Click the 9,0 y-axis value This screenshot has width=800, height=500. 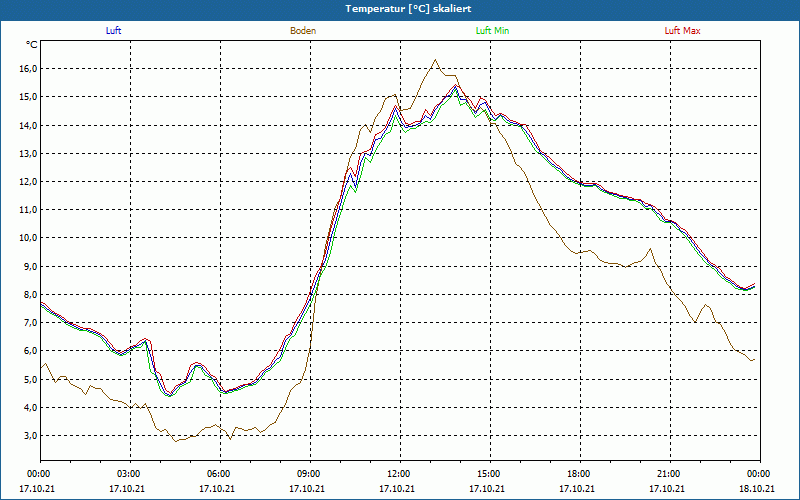coord(31,266)
